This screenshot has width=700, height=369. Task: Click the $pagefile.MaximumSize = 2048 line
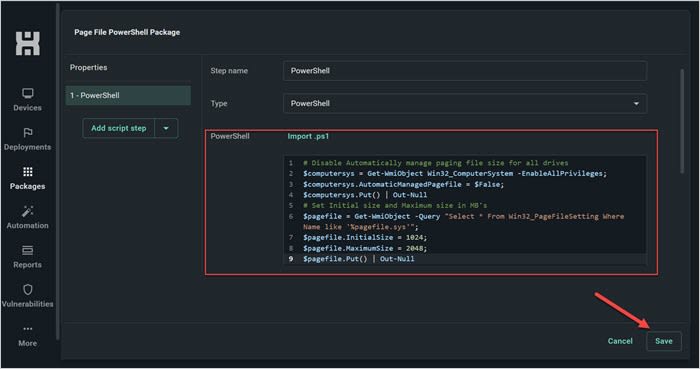point(365,248)
